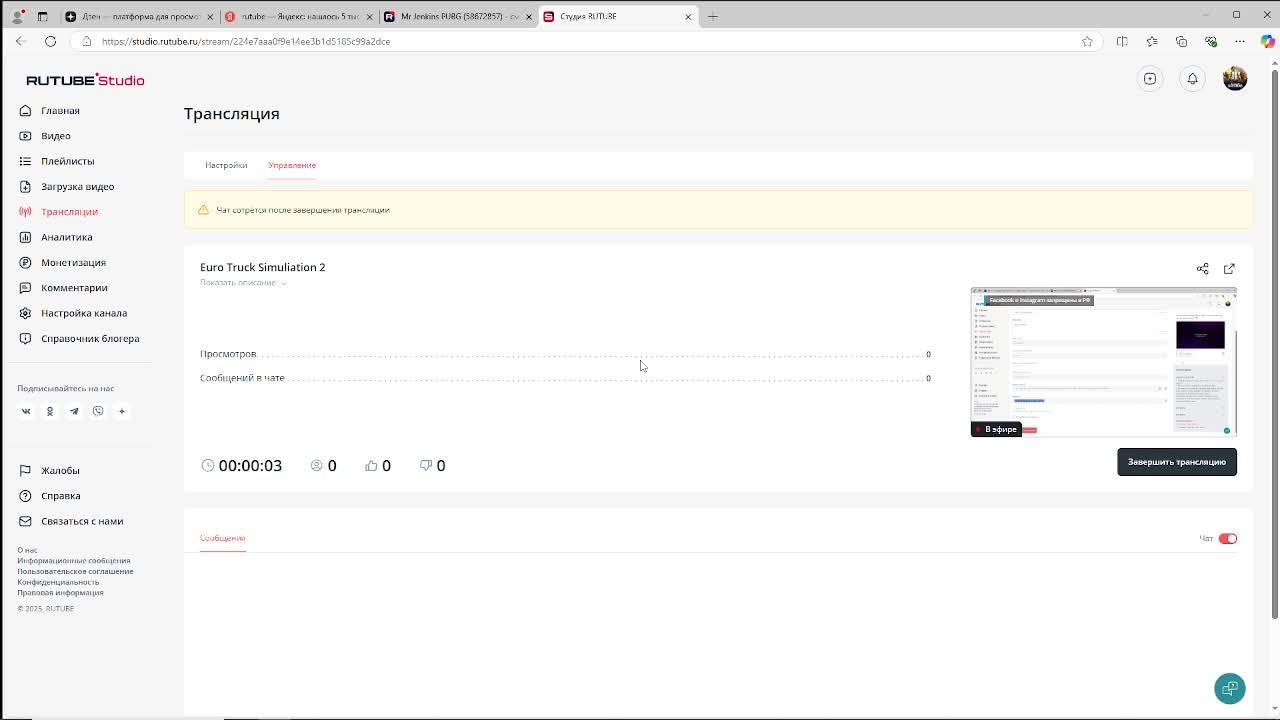Click the Монетизация coin icon

click(25, 262)
